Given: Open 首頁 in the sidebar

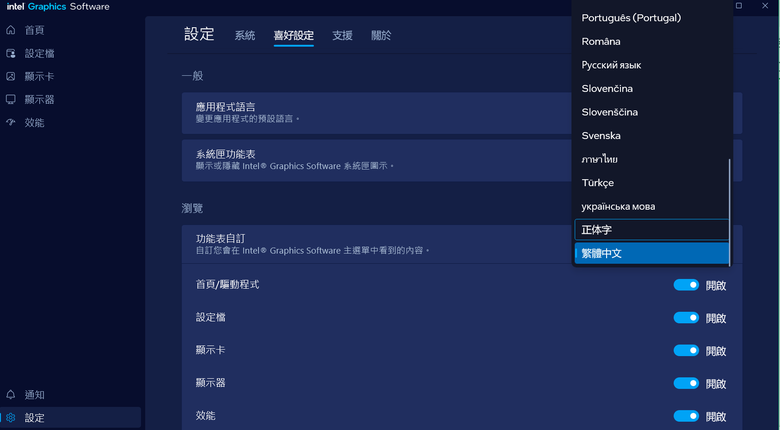Looking at the screenshot, I should [x=71, y=30].
